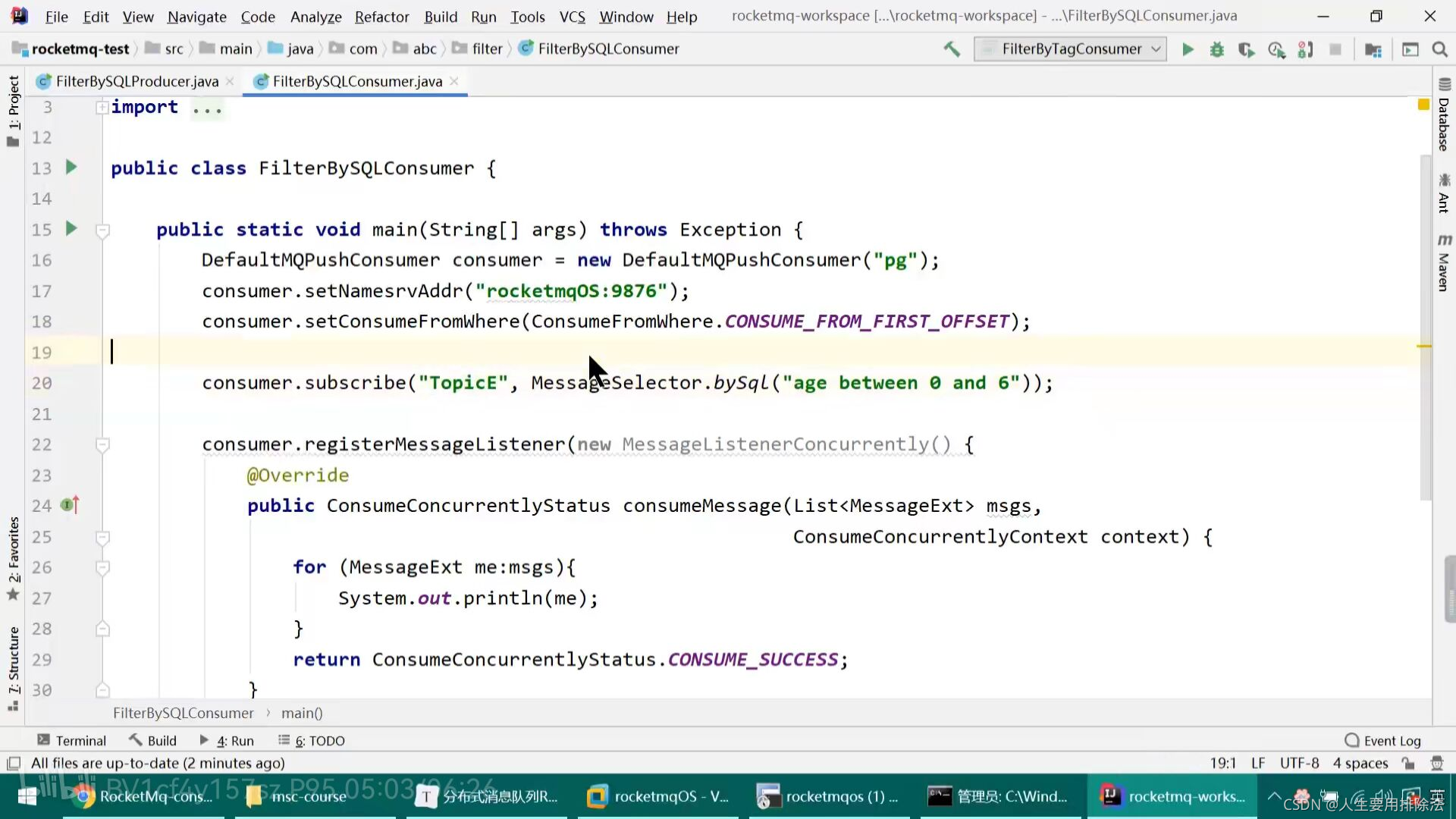Screen dimensions: 1456x819
Task: Click the UTF-8 encoding status widget
Action: (1299, 763)
